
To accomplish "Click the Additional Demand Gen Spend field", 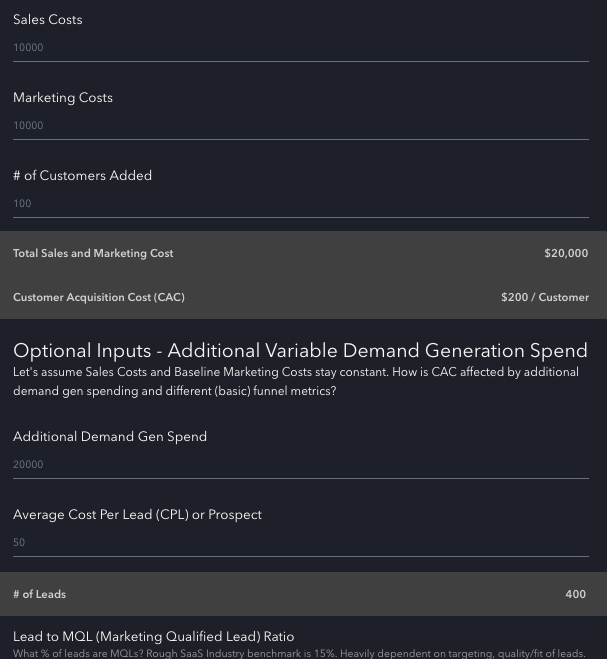I will point(300,464).
